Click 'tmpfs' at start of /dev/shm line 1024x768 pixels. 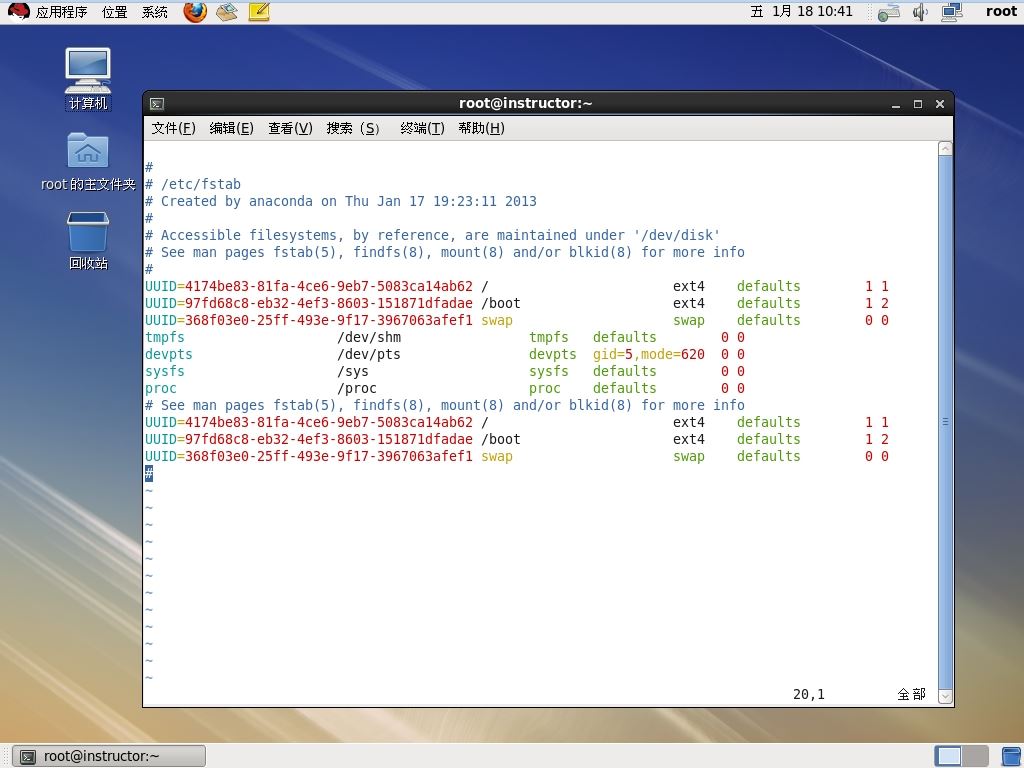(x=165, y=337)
